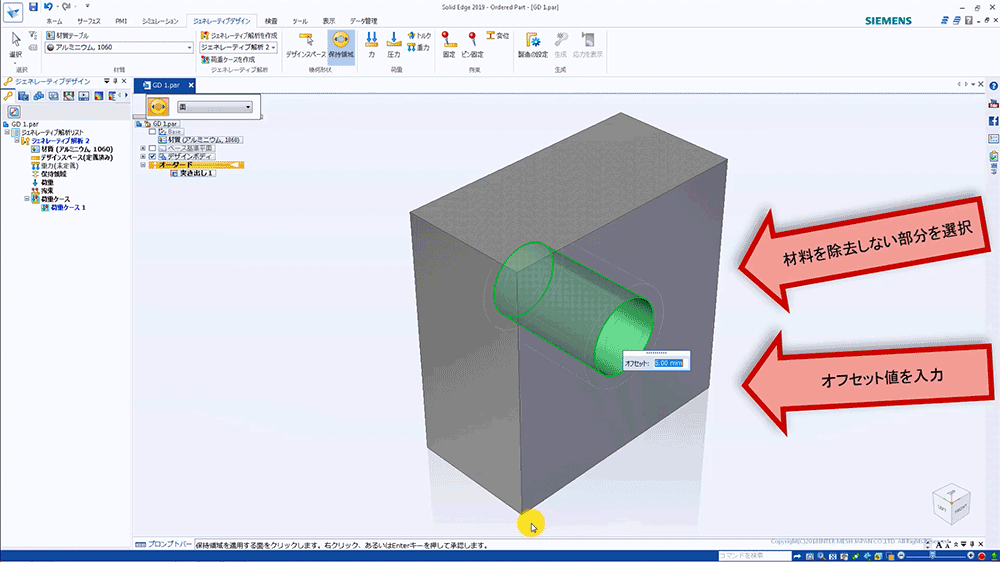
Task: Select the 選択 (Select) arrow tool
Action: click(x=15, y=45)
